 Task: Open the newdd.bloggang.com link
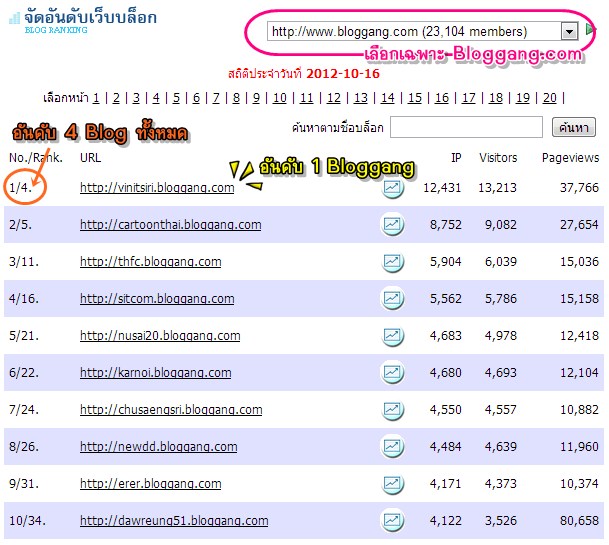(159, 446)
